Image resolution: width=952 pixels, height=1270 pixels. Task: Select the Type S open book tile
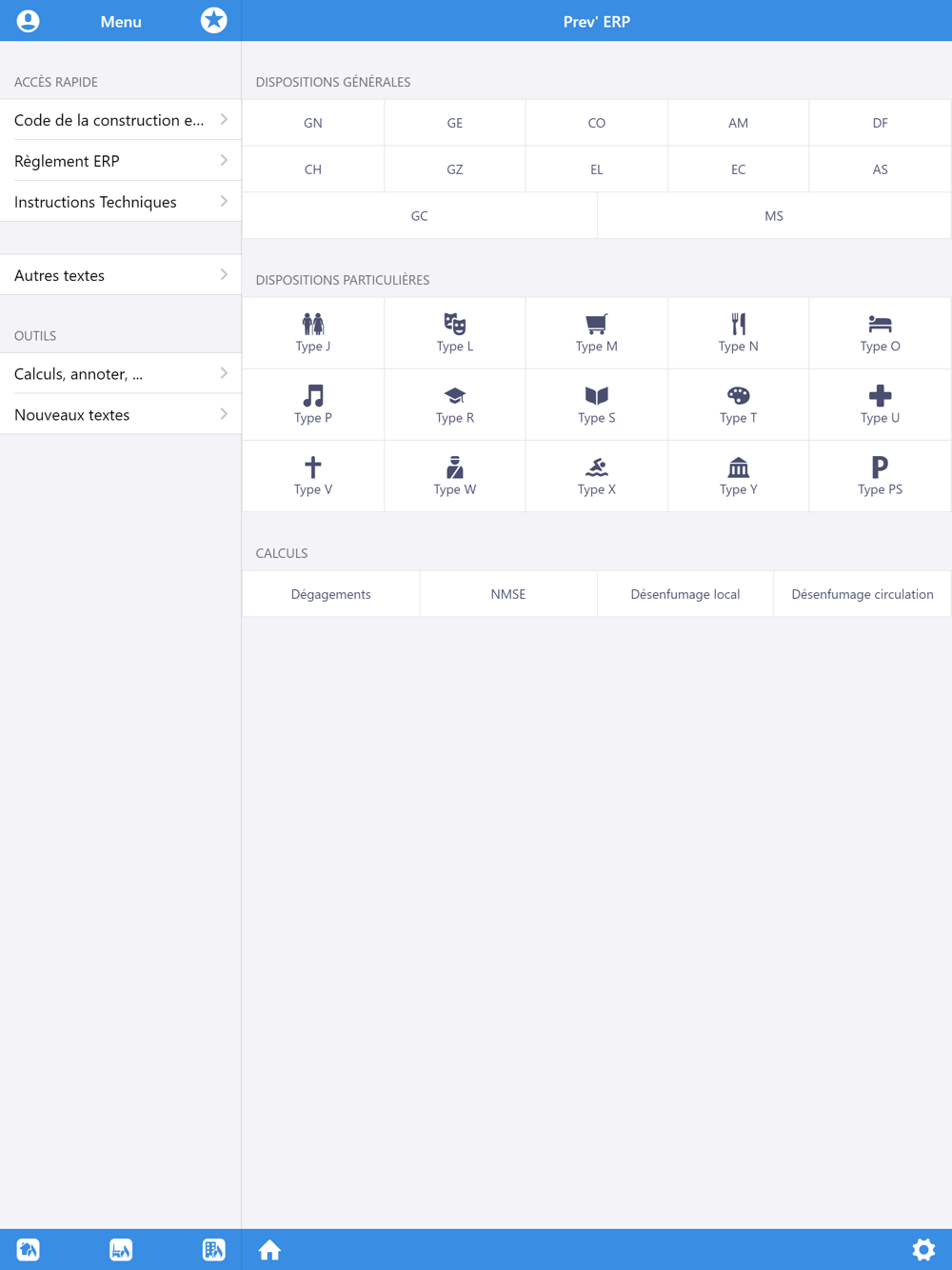click(x=597, y=405)
